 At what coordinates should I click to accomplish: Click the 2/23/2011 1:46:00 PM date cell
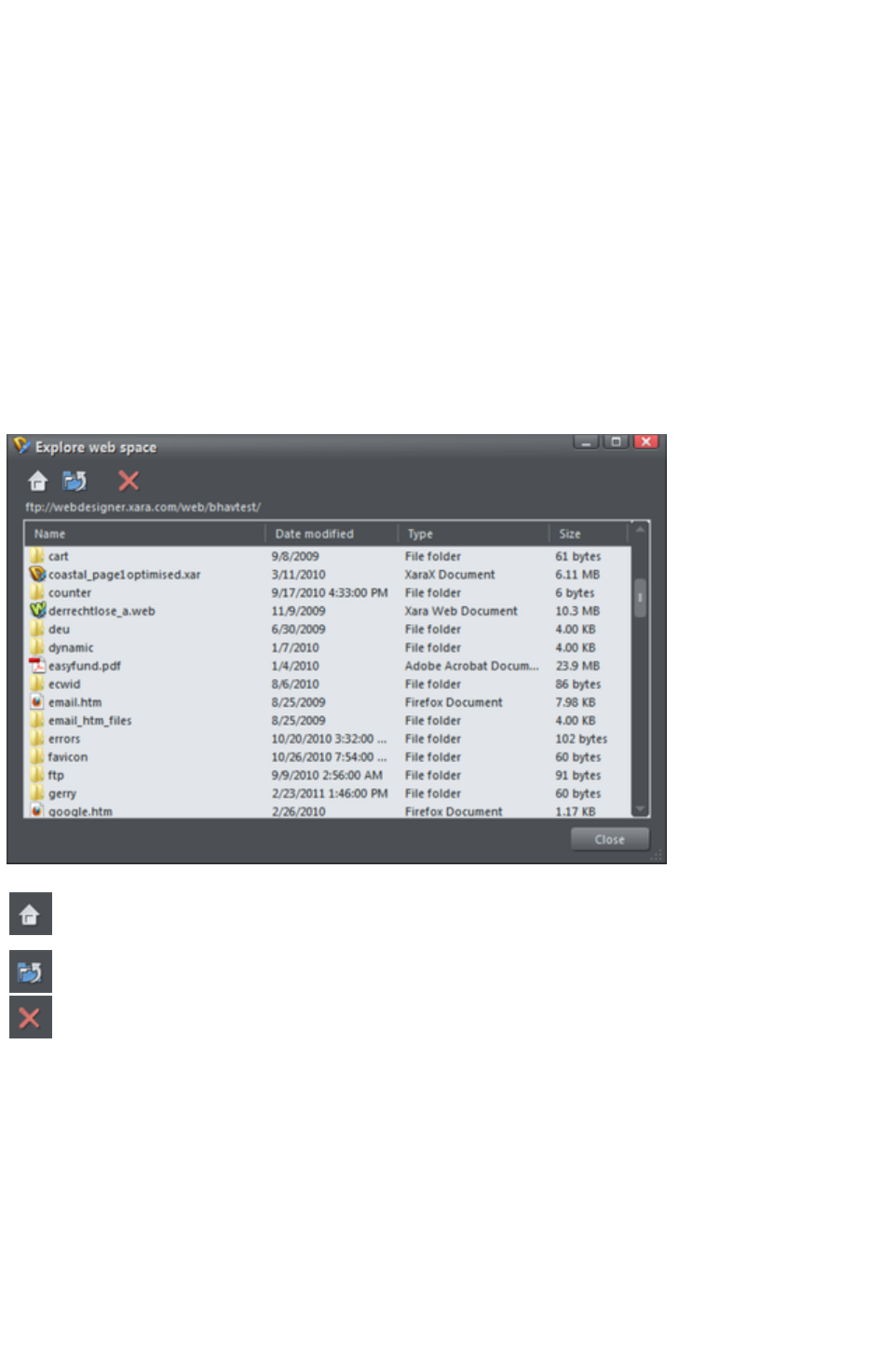(x=330, y=794)
